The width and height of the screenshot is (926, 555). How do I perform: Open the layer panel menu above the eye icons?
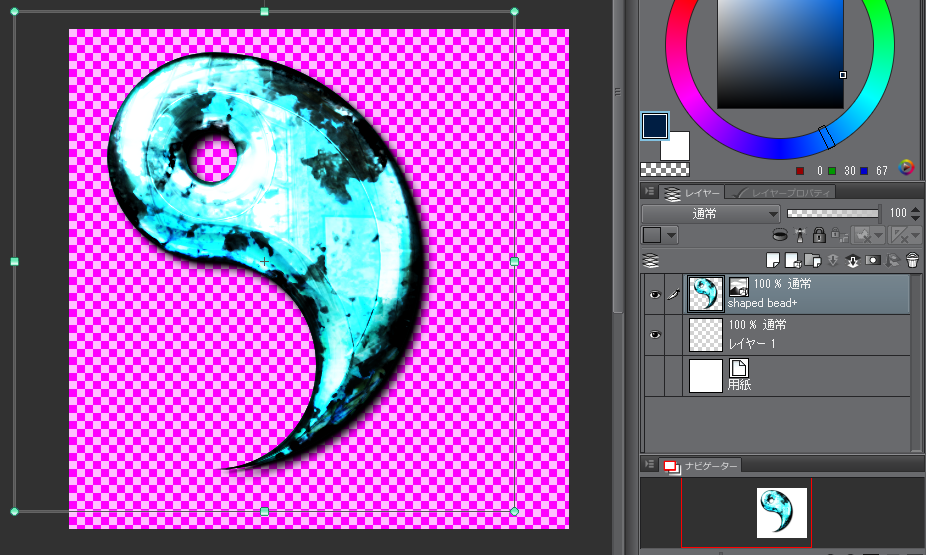(650, 260)
